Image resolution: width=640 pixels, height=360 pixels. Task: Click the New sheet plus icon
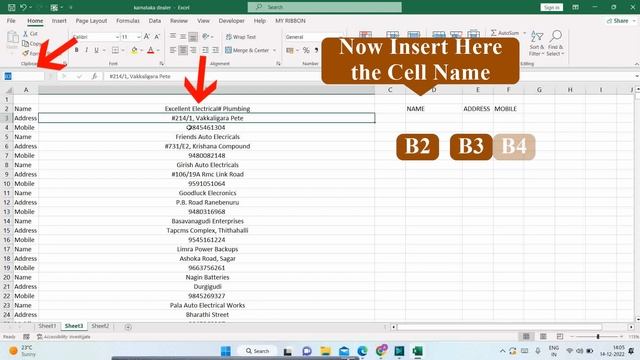[128, 327]
